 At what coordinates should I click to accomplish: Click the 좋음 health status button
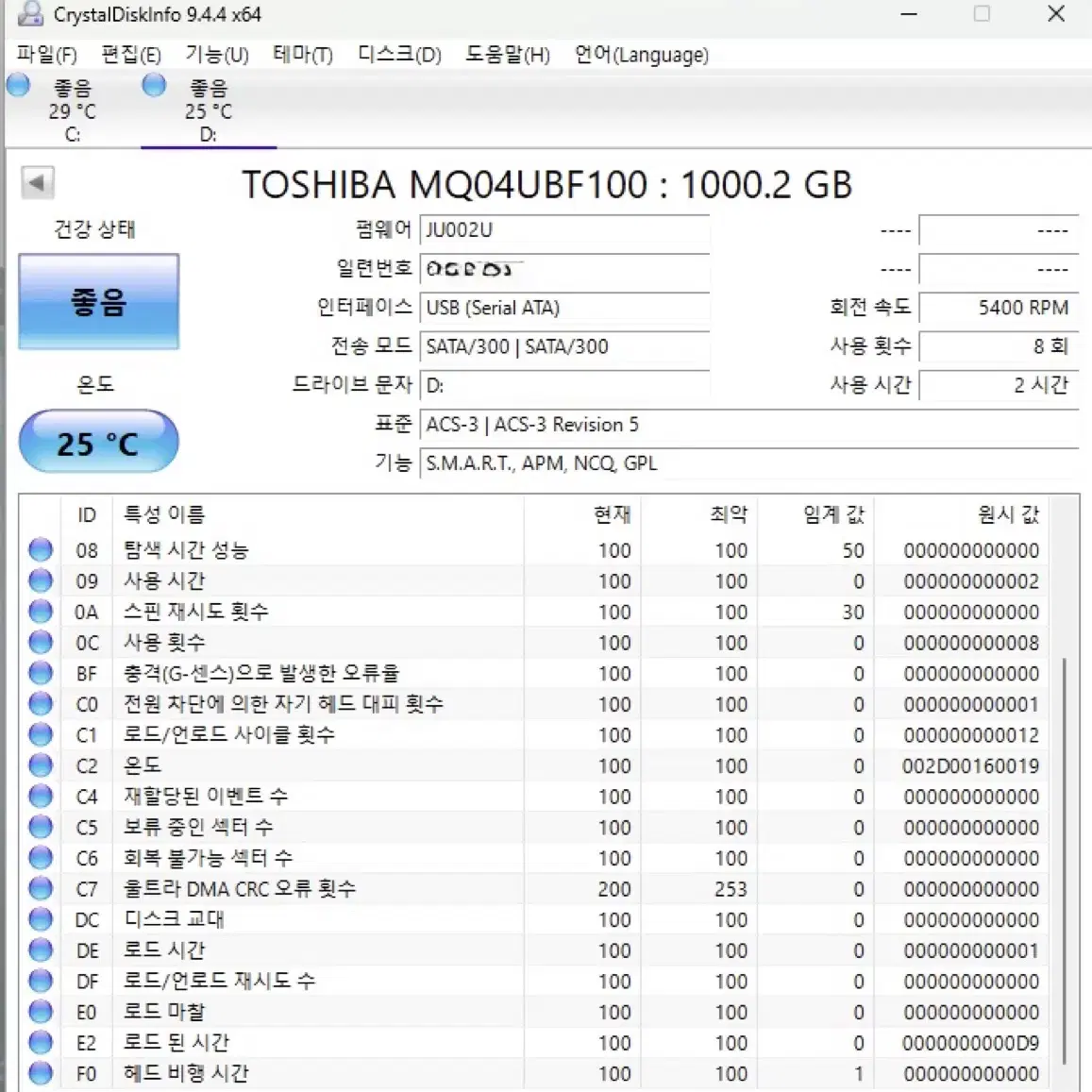(x=99, y=302)
